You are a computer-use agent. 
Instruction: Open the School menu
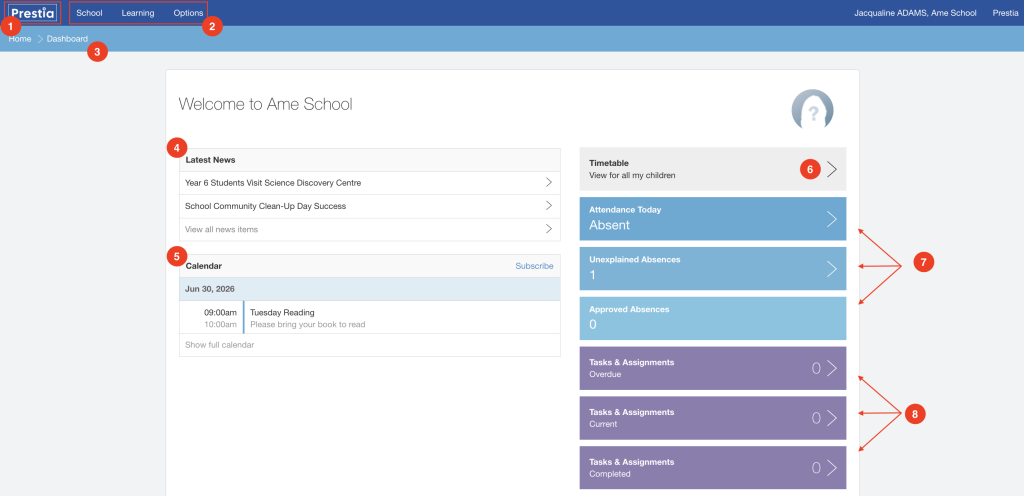coord(89,13)
